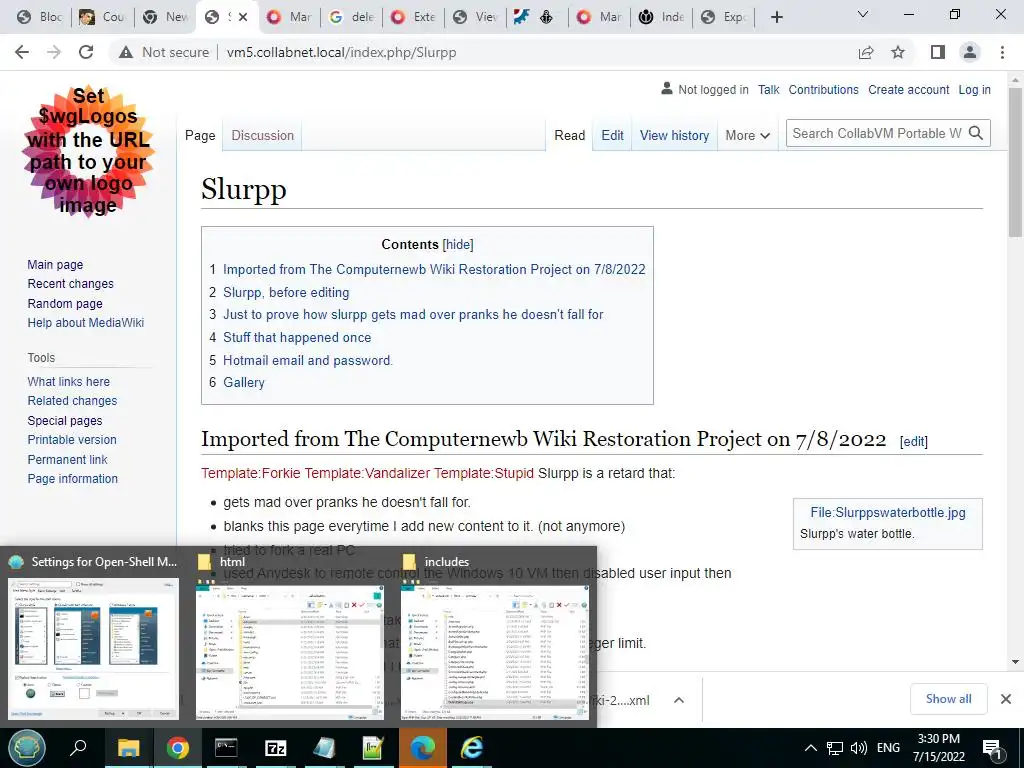This screenshot has width=1024, height=768.
Task: Click the address bar URL
Action: click(x=342, y=52)
